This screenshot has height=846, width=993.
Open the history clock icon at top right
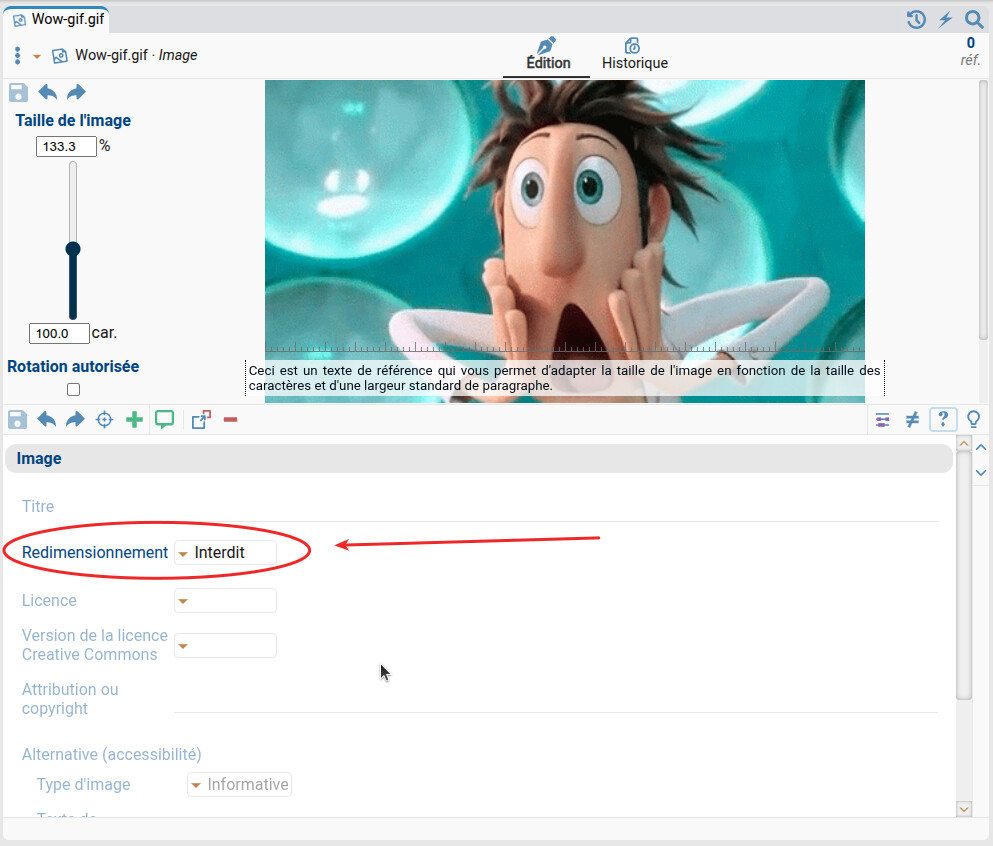pos(916,19)
